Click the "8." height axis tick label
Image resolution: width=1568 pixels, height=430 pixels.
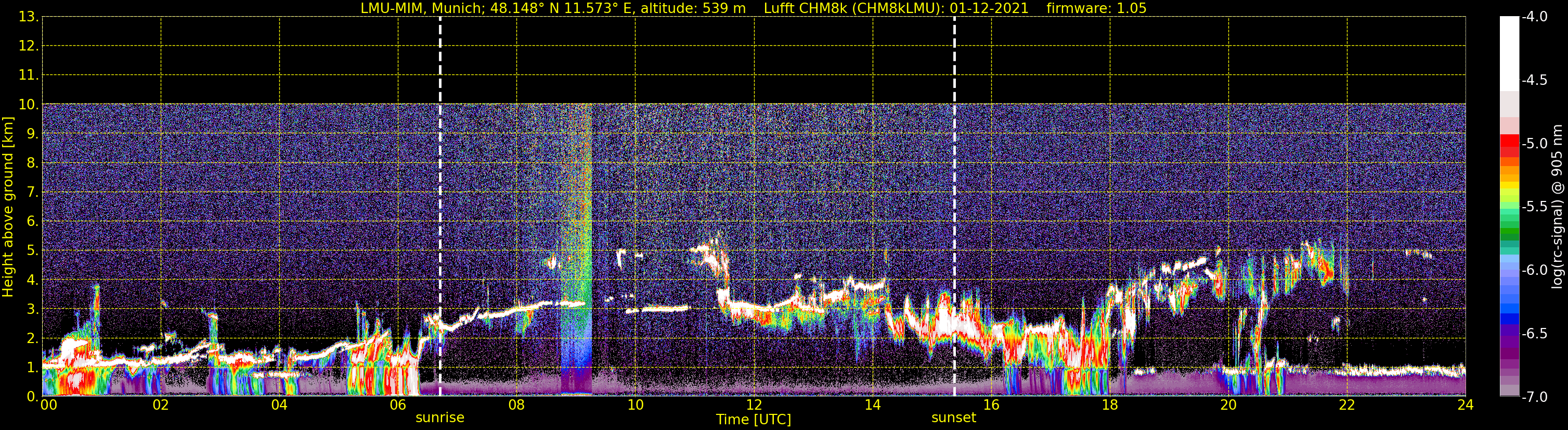point(32,162)
